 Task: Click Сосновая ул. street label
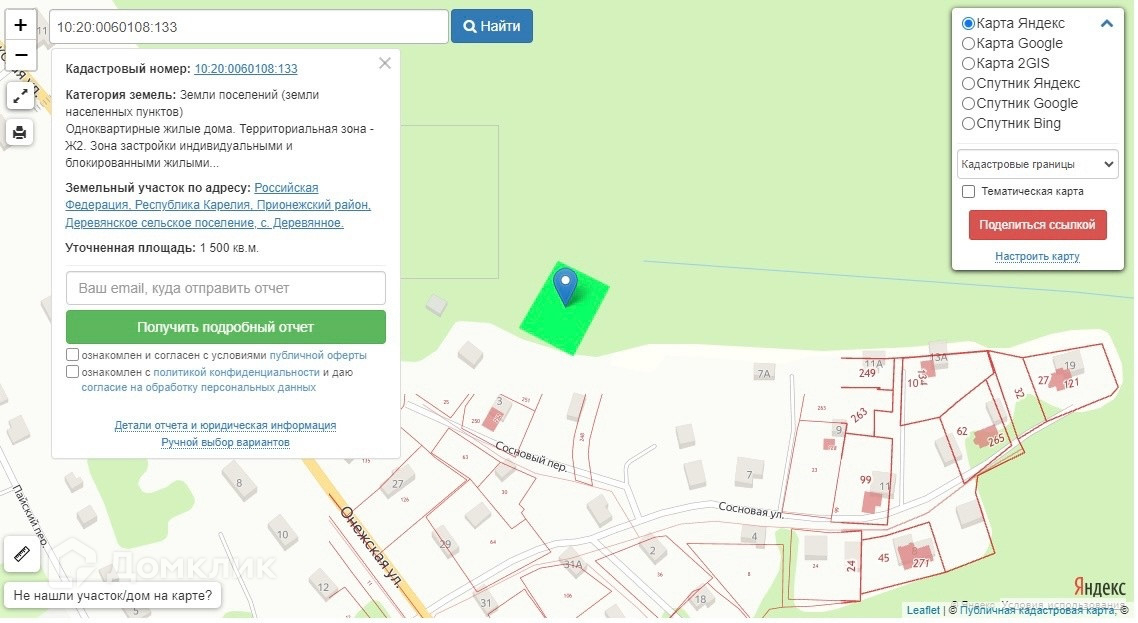point(750,510)
